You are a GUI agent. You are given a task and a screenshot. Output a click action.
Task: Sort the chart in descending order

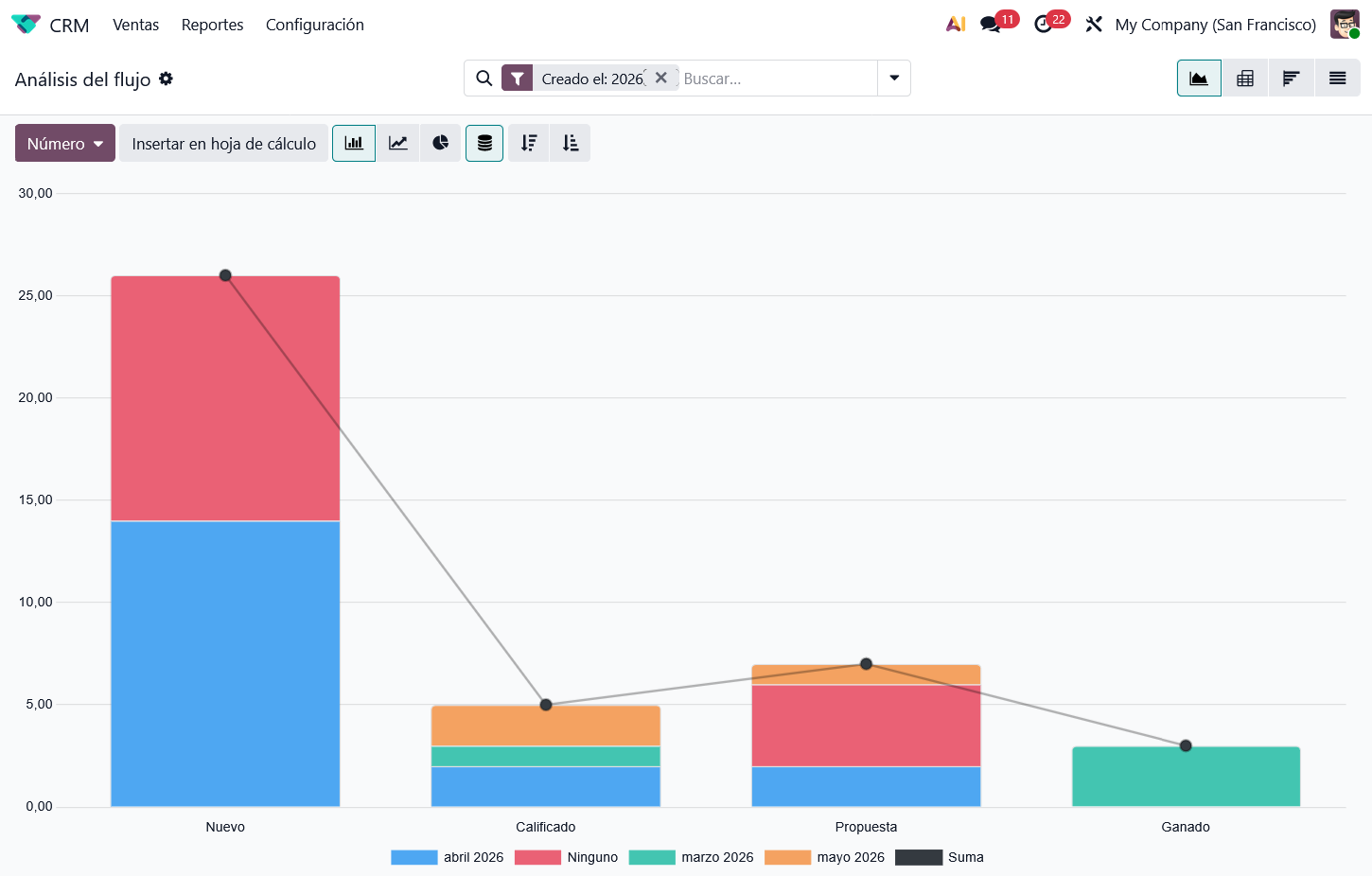(x=529, y=143)
